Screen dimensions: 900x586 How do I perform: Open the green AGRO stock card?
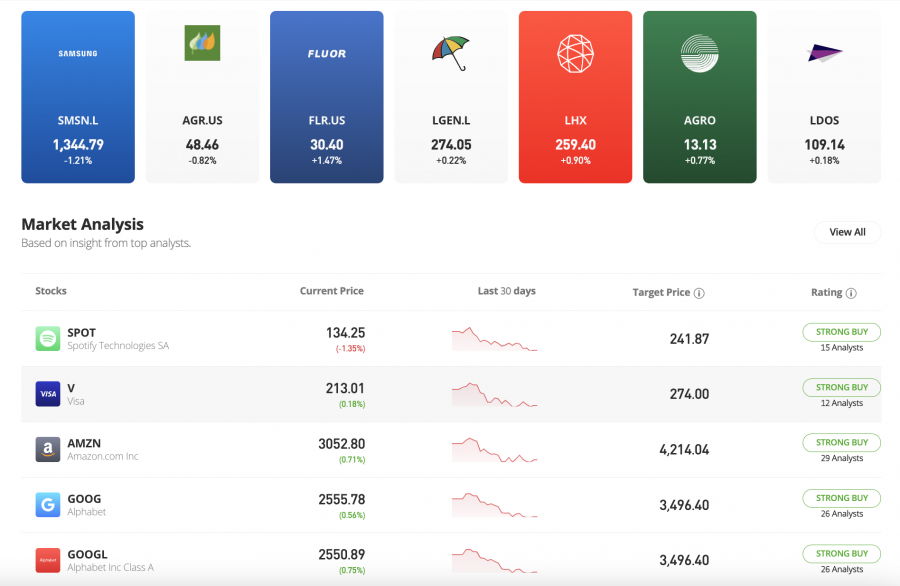[699, 97]
